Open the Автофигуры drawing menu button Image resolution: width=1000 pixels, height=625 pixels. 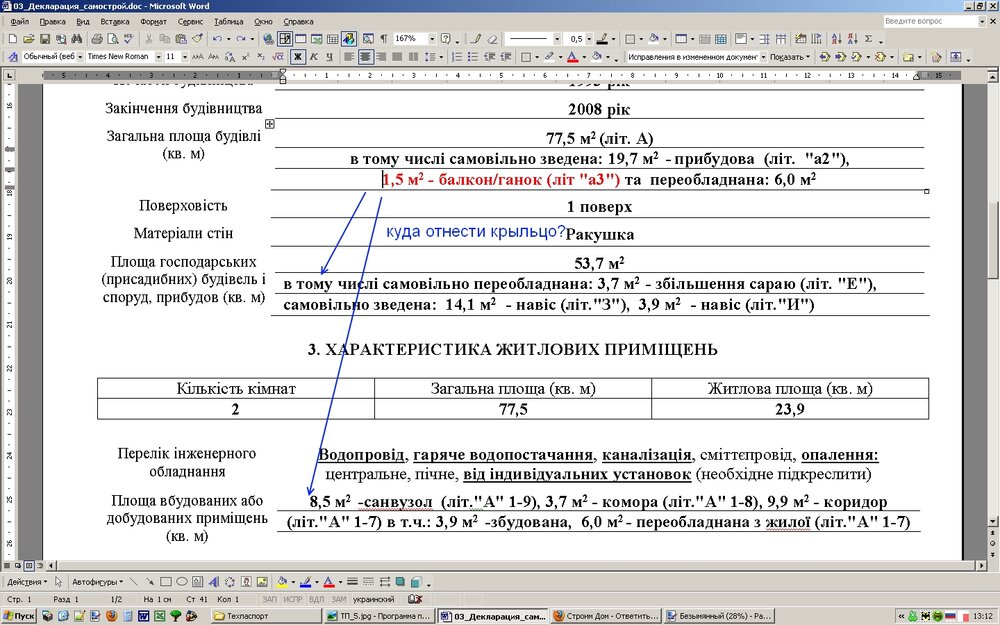[97, 582]
